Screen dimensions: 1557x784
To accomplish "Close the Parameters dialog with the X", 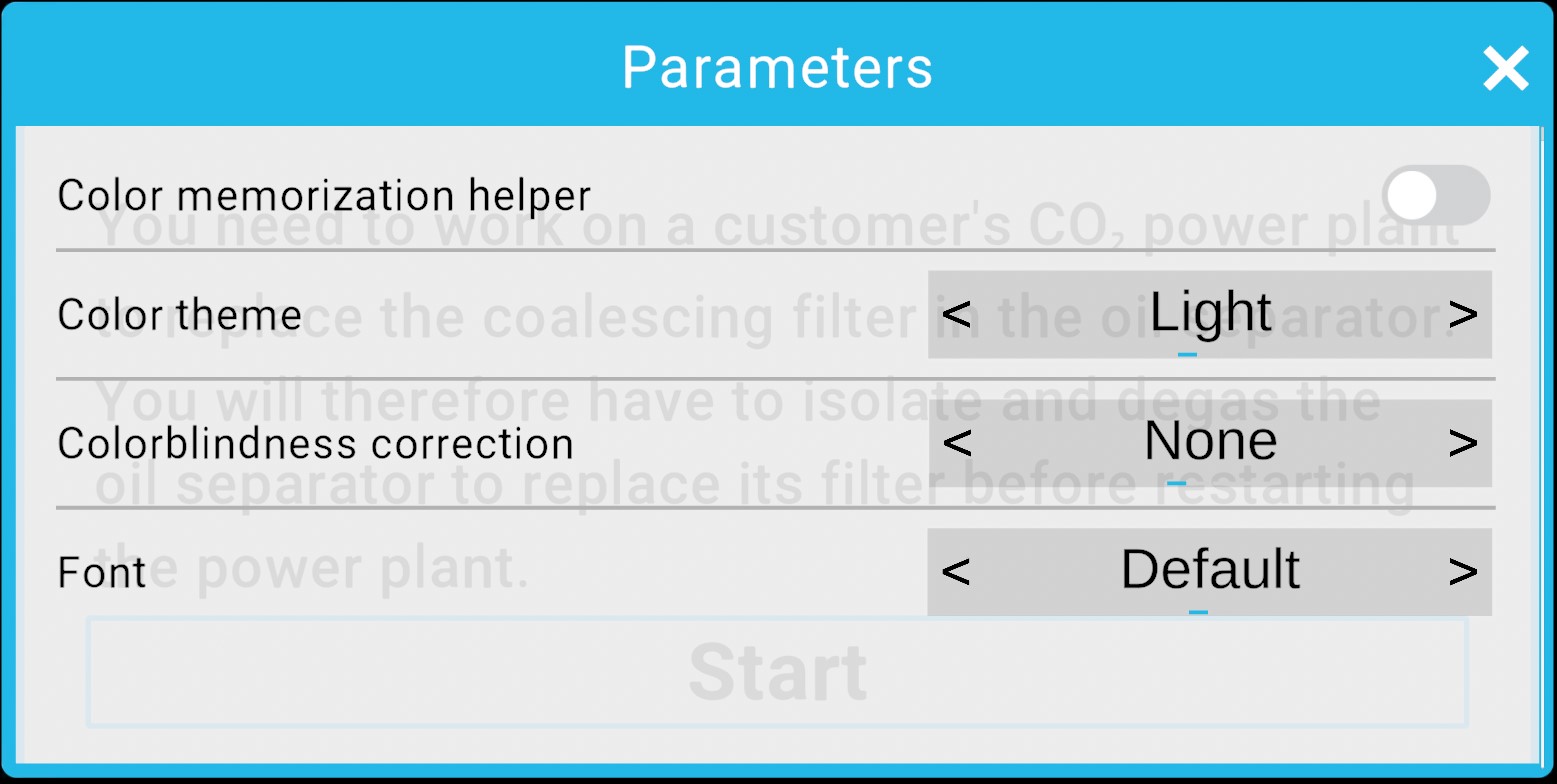I will (1505, 68).
